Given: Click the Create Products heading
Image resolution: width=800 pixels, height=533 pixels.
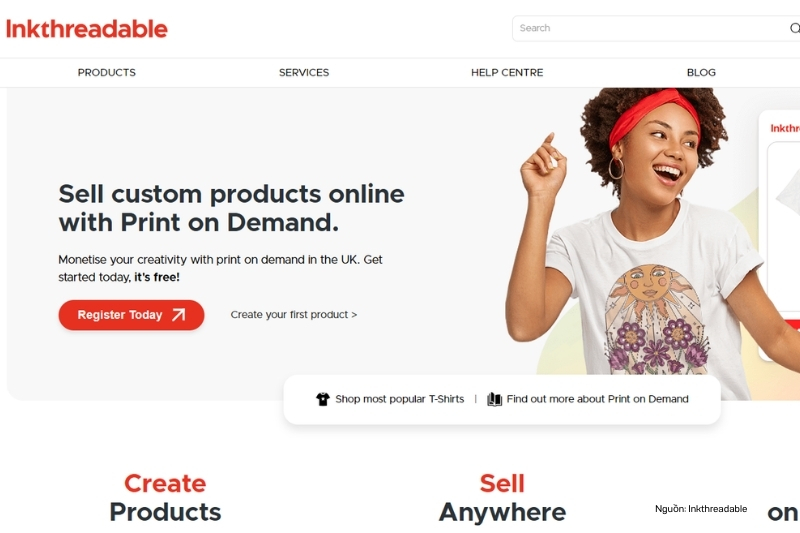Looking at the screenshot, I should coord(165,498).
